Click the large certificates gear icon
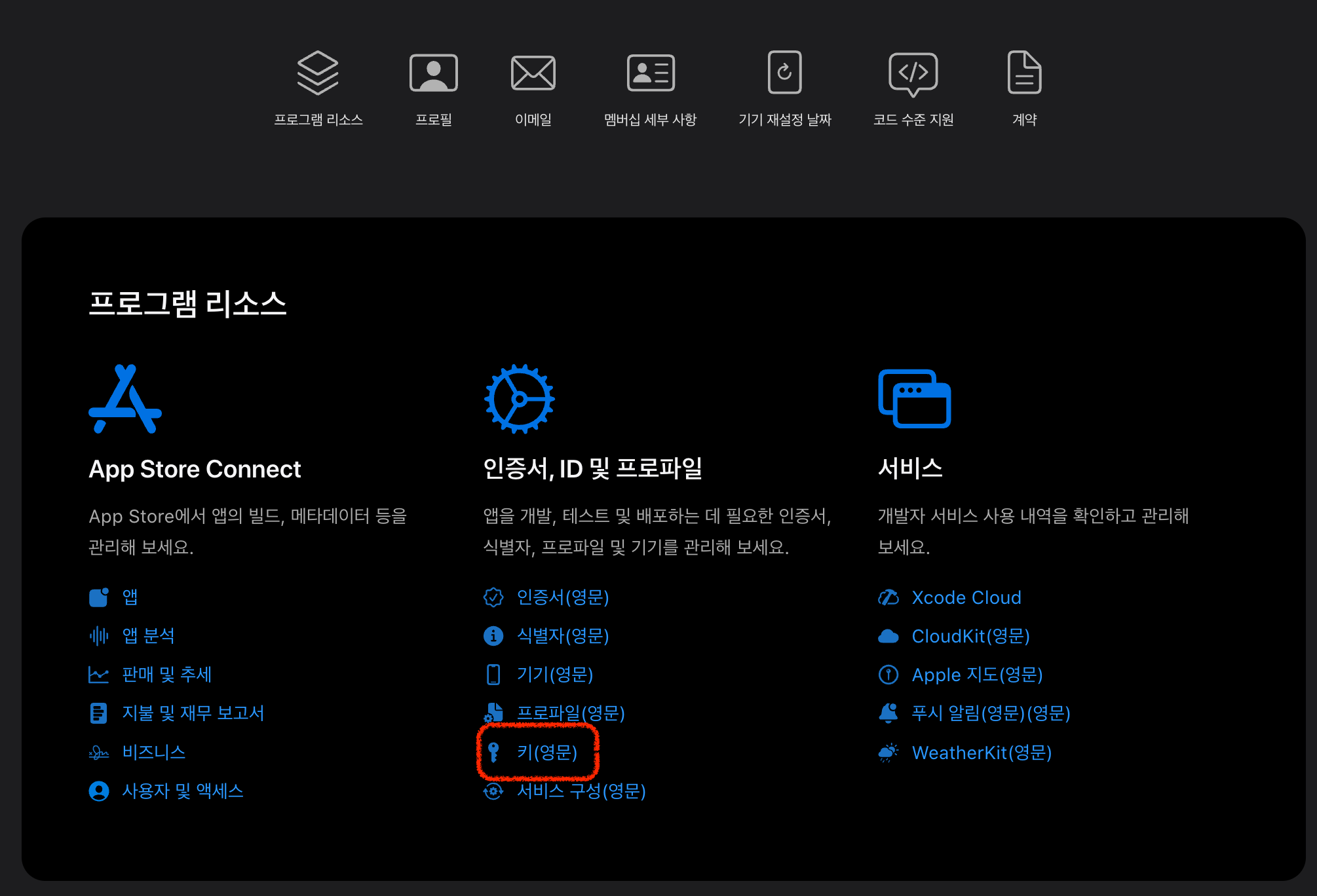 coord(520,399)
